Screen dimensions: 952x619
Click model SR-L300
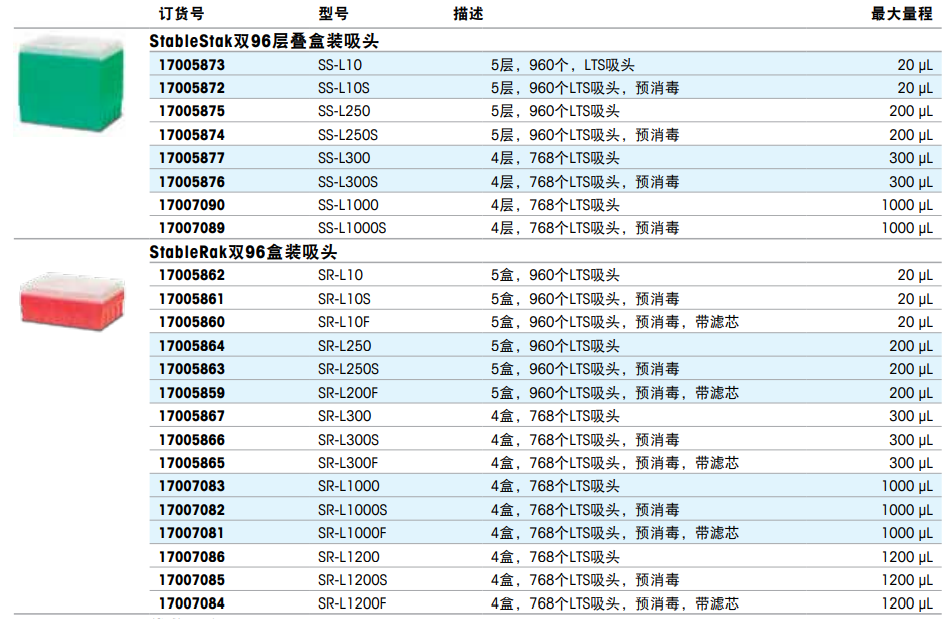(x=344, y=416)
